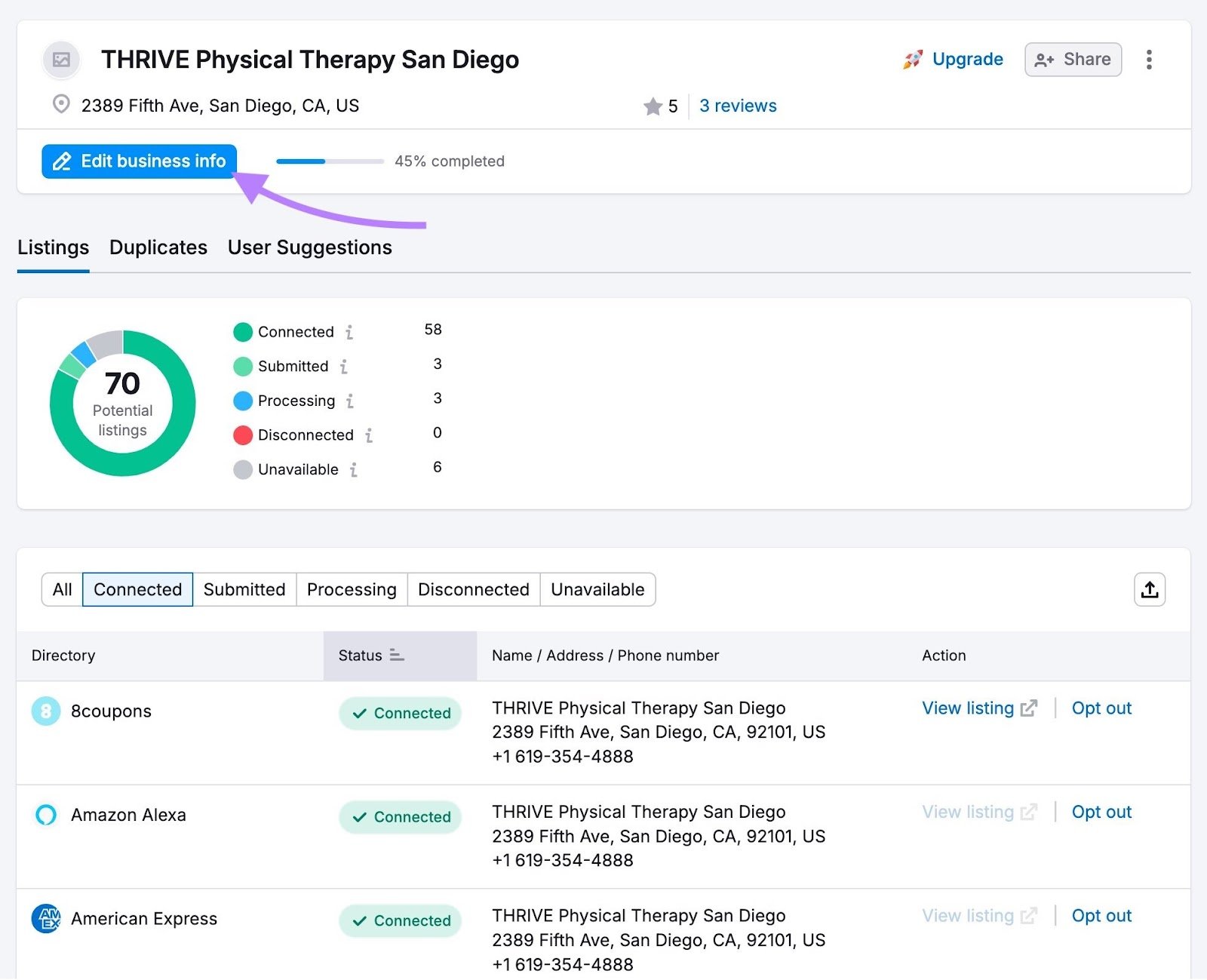Toggle the Unavailable status filter
The width and height of the screenshot is (1207, 980).
point(597,589)
